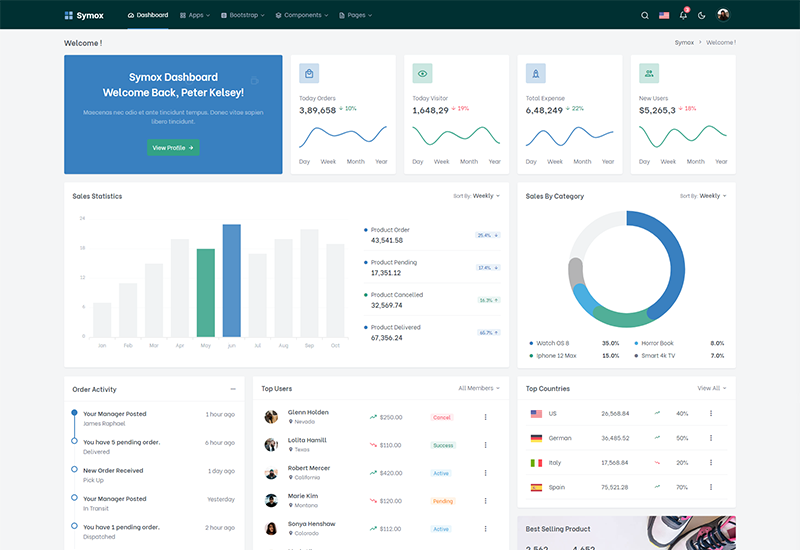800x550 pixels.
Task: Click the user profile avatar in header
Action: tap(723, 15)
